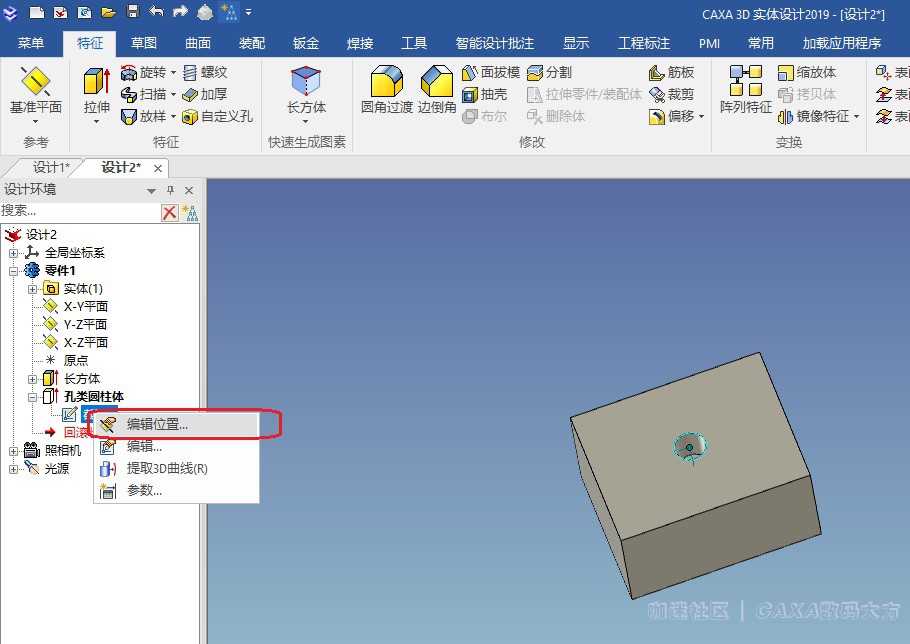The height and width of the screenshot is (644, 910).
Task: Click the 筋板 rib tool
Action: click(671, 73)
